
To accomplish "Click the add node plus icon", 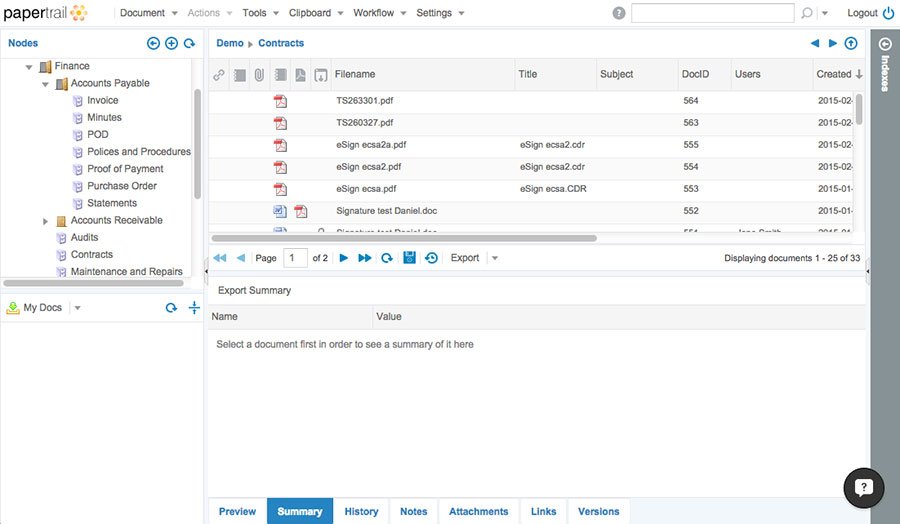I will click(x=171, y=44).
